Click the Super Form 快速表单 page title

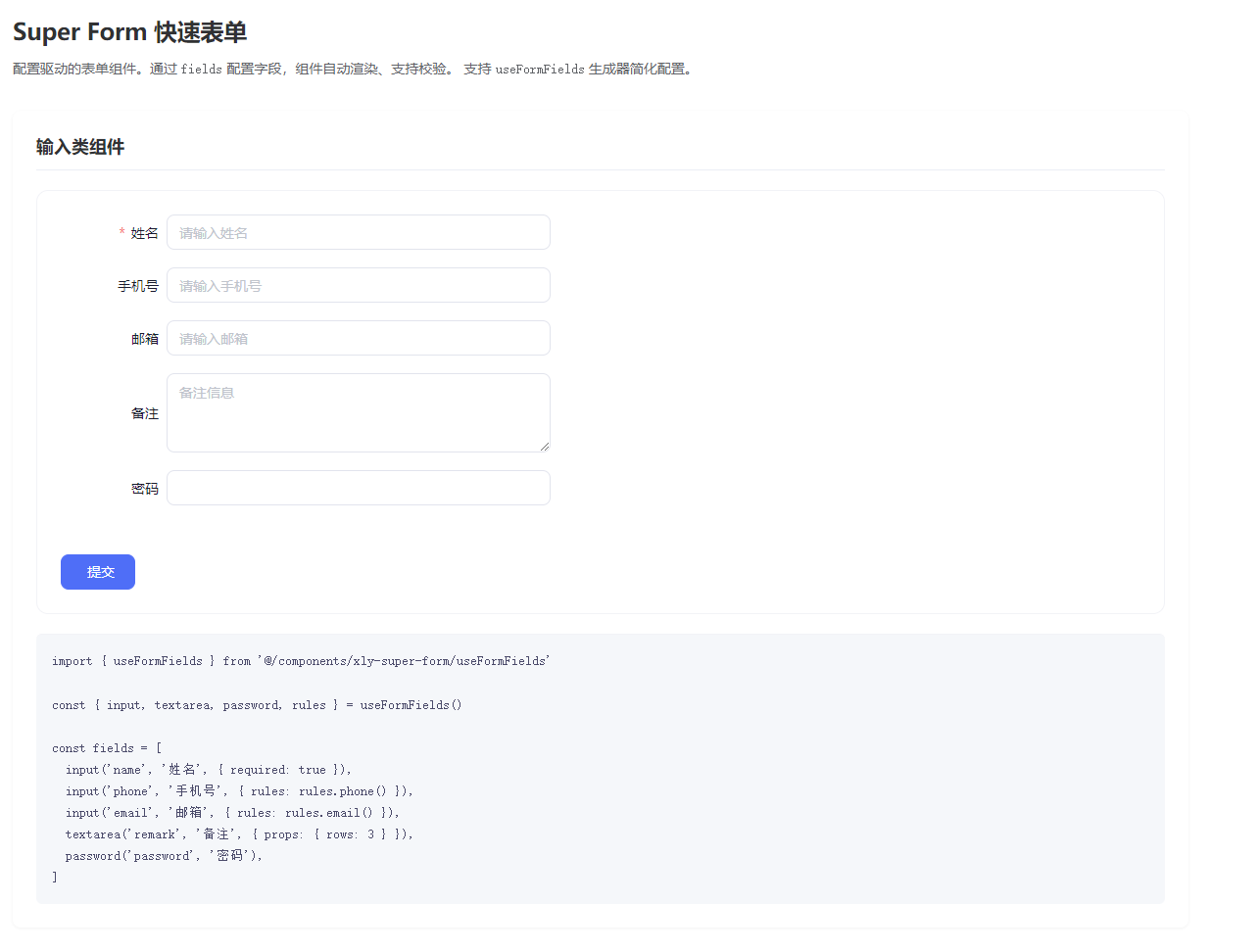129,32
